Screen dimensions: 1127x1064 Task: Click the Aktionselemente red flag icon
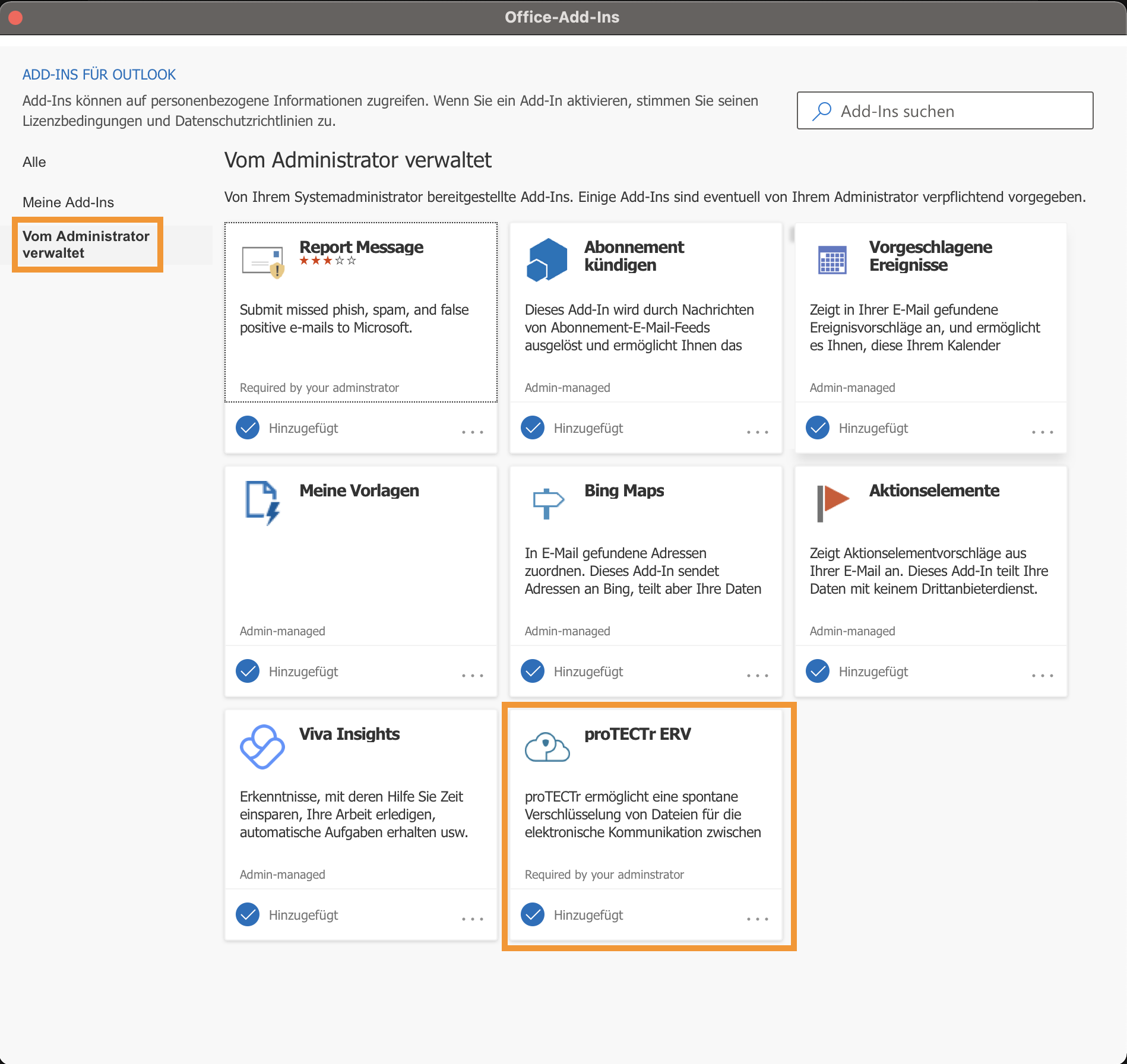click(x=832, y=503)
